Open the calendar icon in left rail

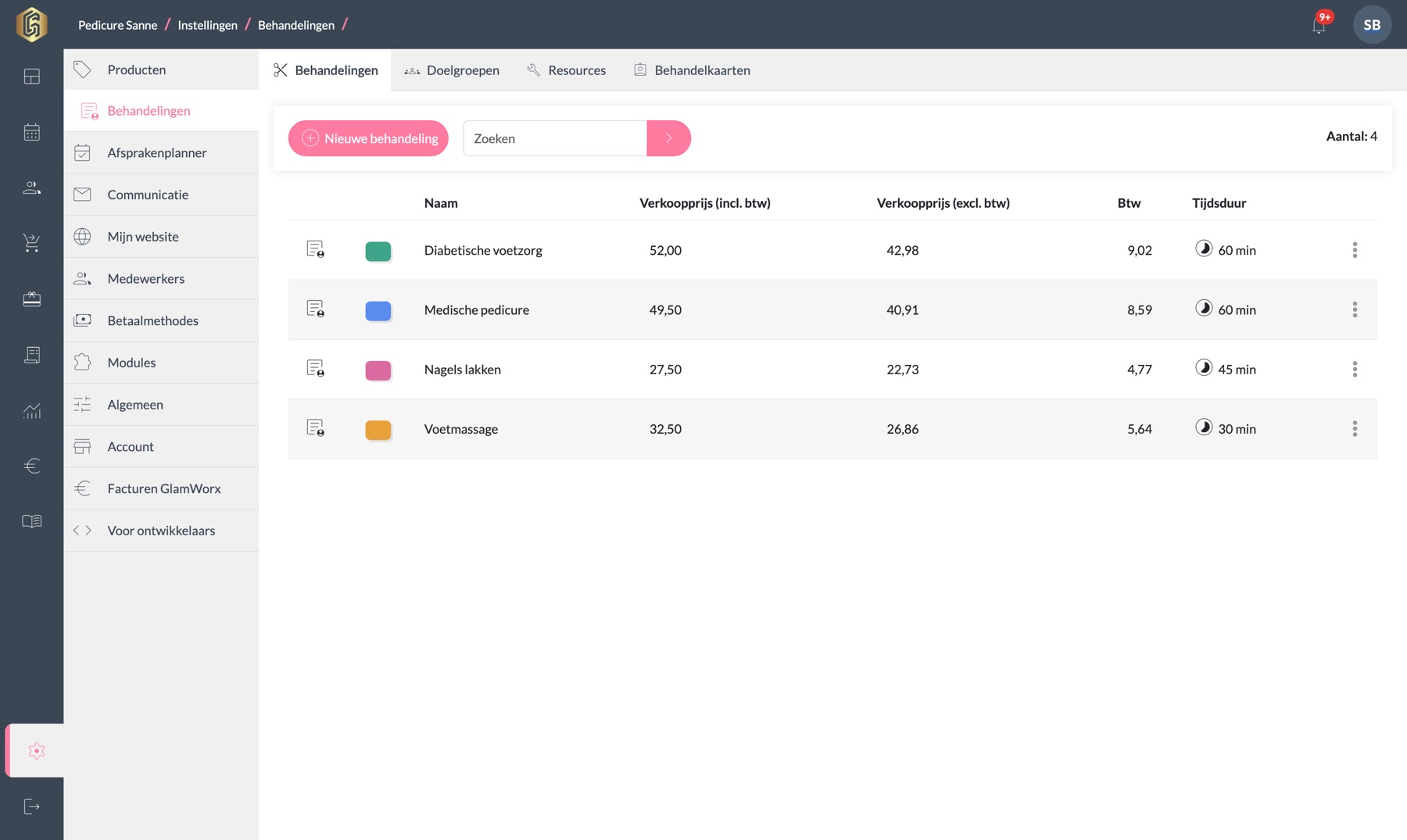[x=31, y=132]
